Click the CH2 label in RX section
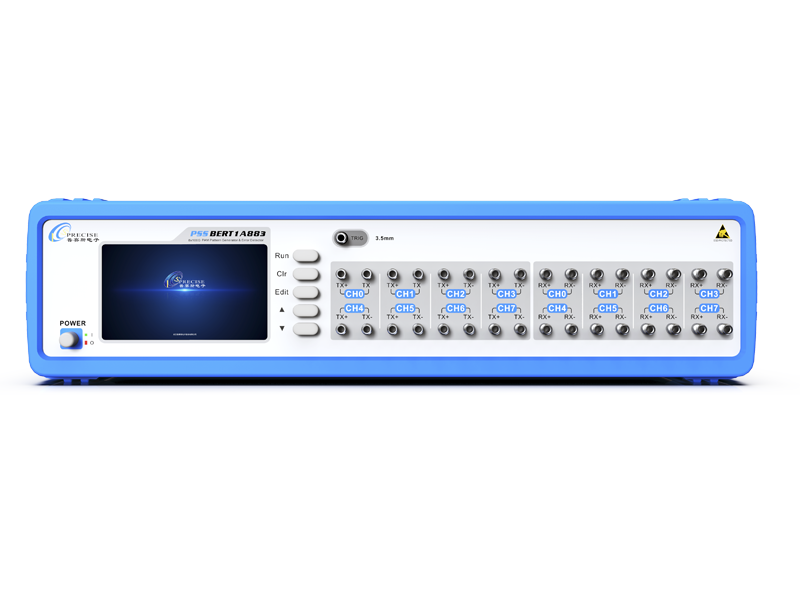Image resolution: width=800 pixels, height=600 pixels. (x=659, y=294)
